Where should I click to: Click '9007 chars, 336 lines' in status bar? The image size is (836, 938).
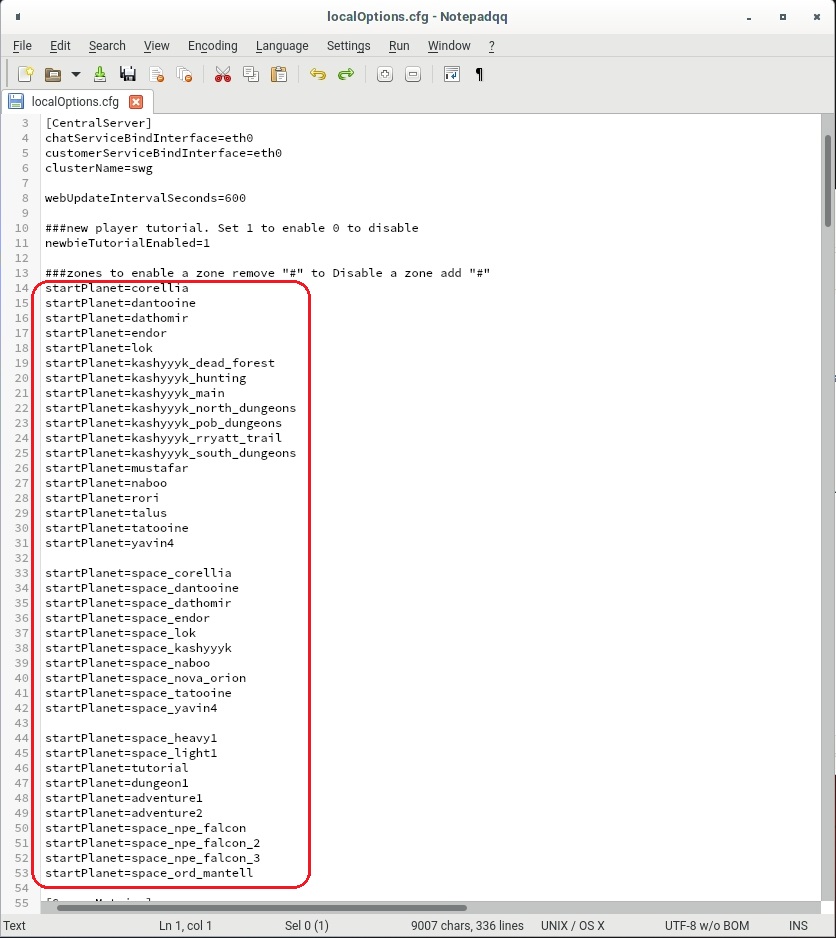click(x=467, y=925)
